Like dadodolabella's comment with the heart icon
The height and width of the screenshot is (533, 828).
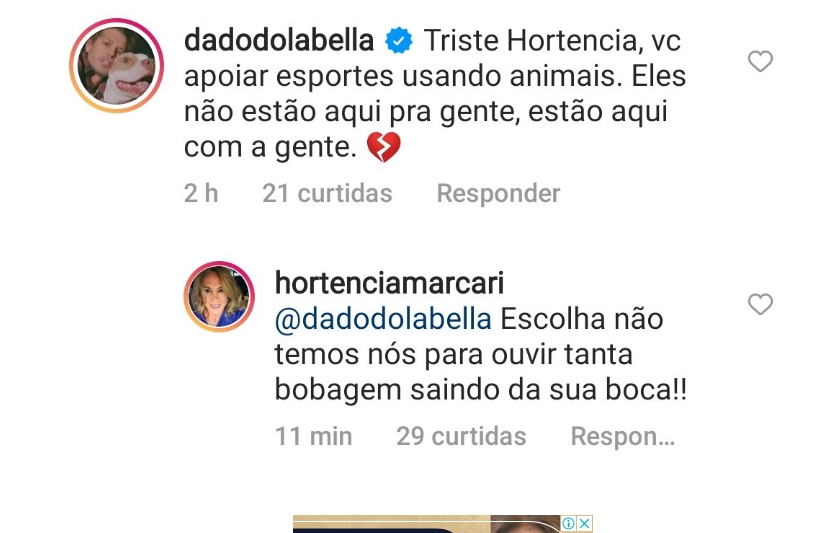760,61
